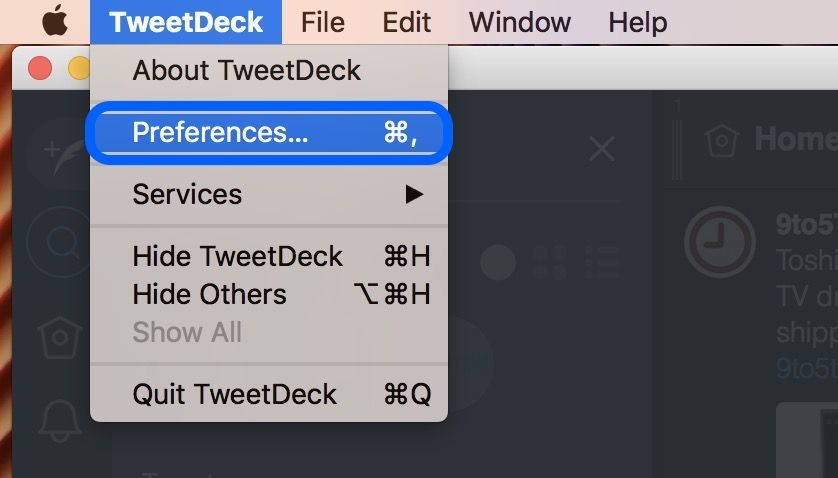Close the panel with the X icon
Viewport: 838px width, 478px height.
tap(602, 149)
